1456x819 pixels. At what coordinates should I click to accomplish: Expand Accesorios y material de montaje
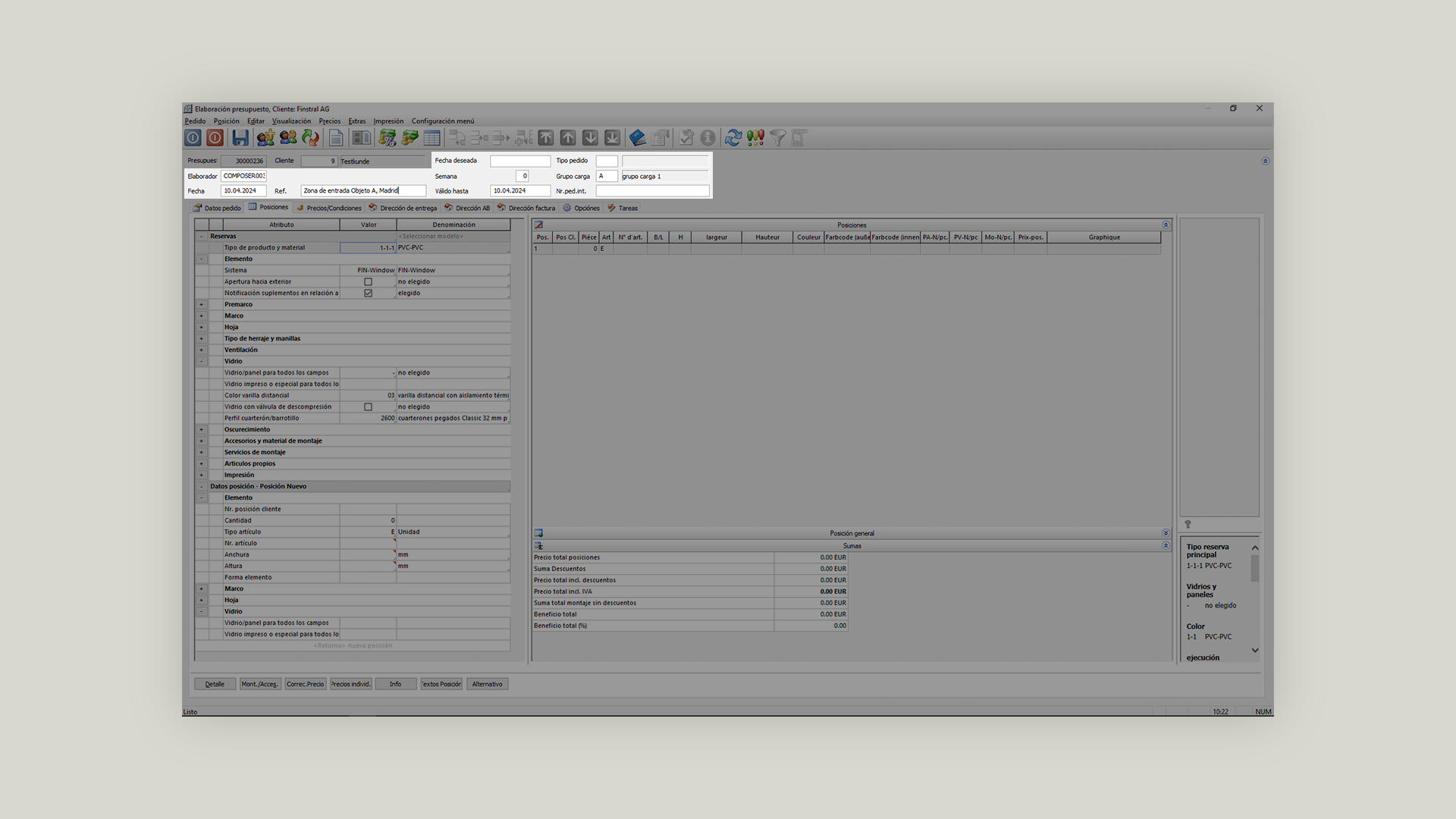(x=202, y=441)
